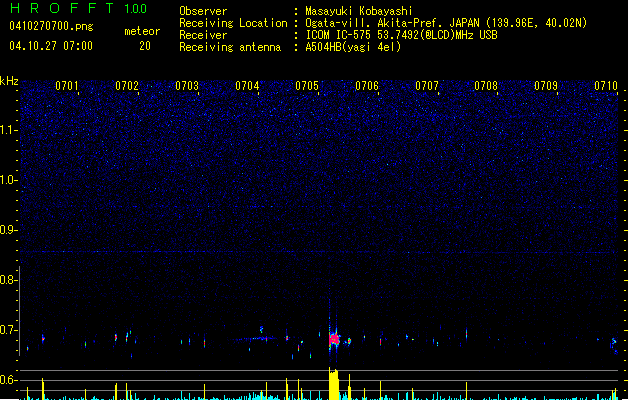Click the 0710 time marker
Viewport: 629px width, 400px height.
[606, 86]
